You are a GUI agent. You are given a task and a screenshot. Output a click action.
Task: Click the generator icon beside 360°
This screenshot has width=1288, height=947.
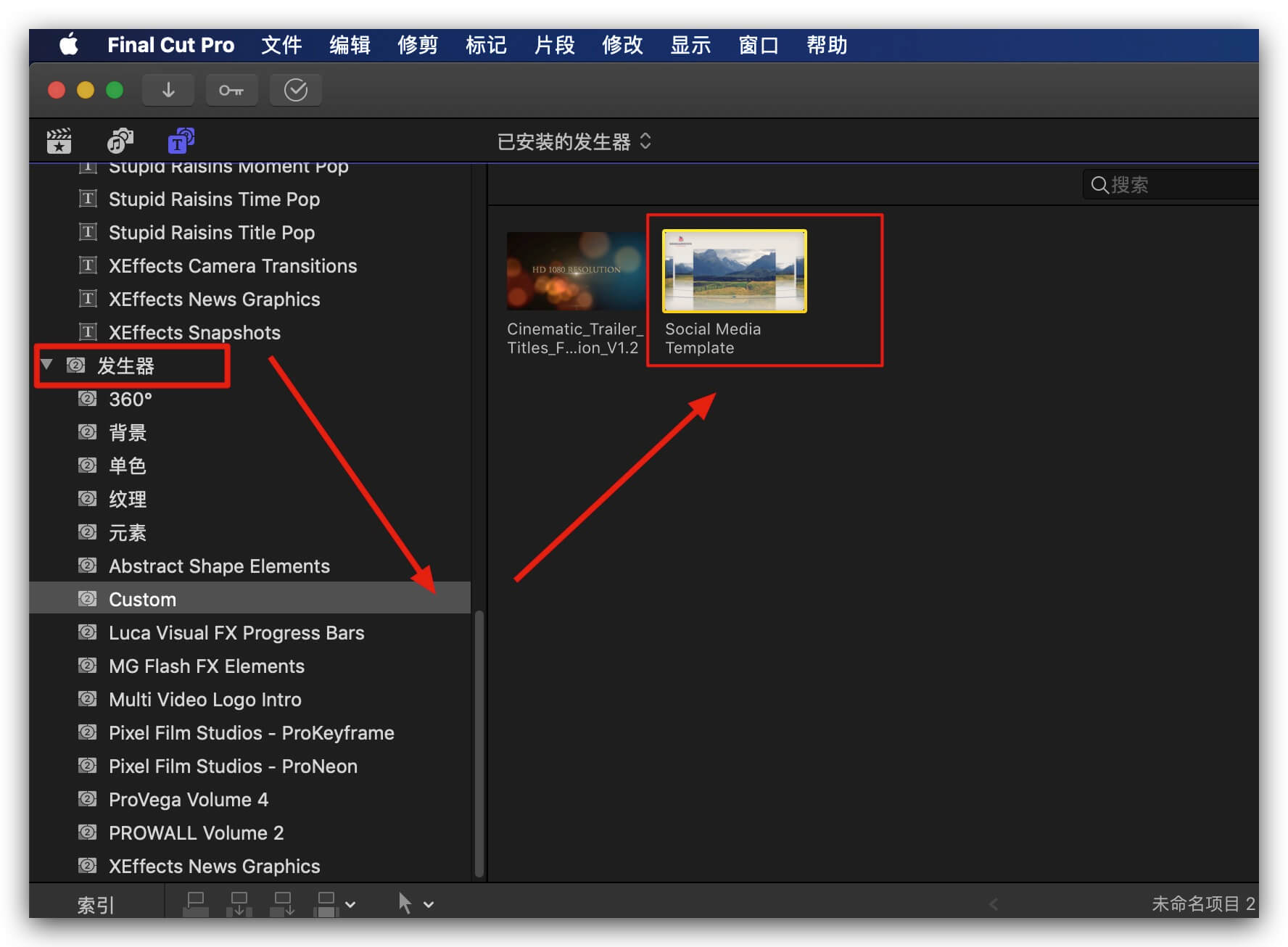(87, 399)
